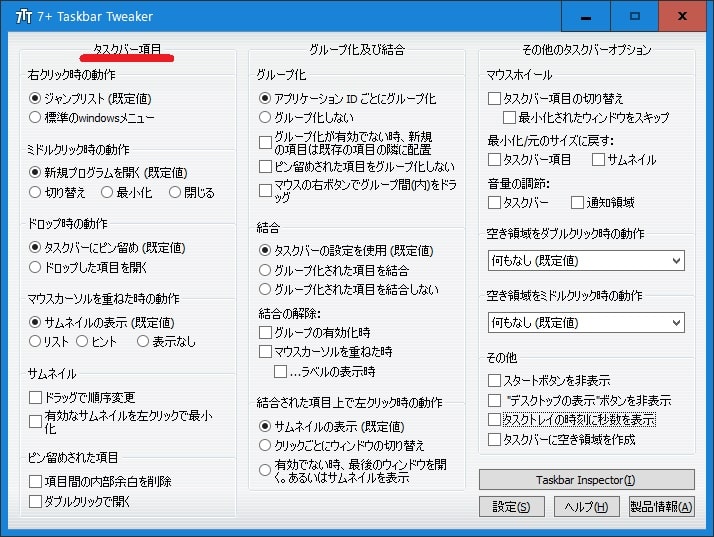The image size is (714, 537).
Task: Open 空き領域をミドルクリック時の動作 dropdown
Action: [x=586, y=322]
